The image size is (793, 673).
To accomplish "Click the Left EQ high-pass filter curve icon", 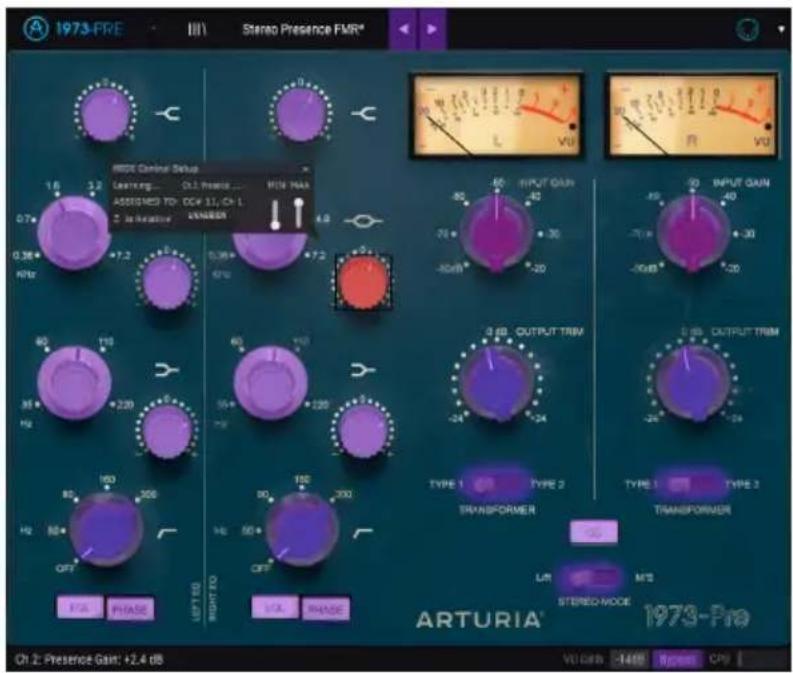I will (x=167, y=532).
